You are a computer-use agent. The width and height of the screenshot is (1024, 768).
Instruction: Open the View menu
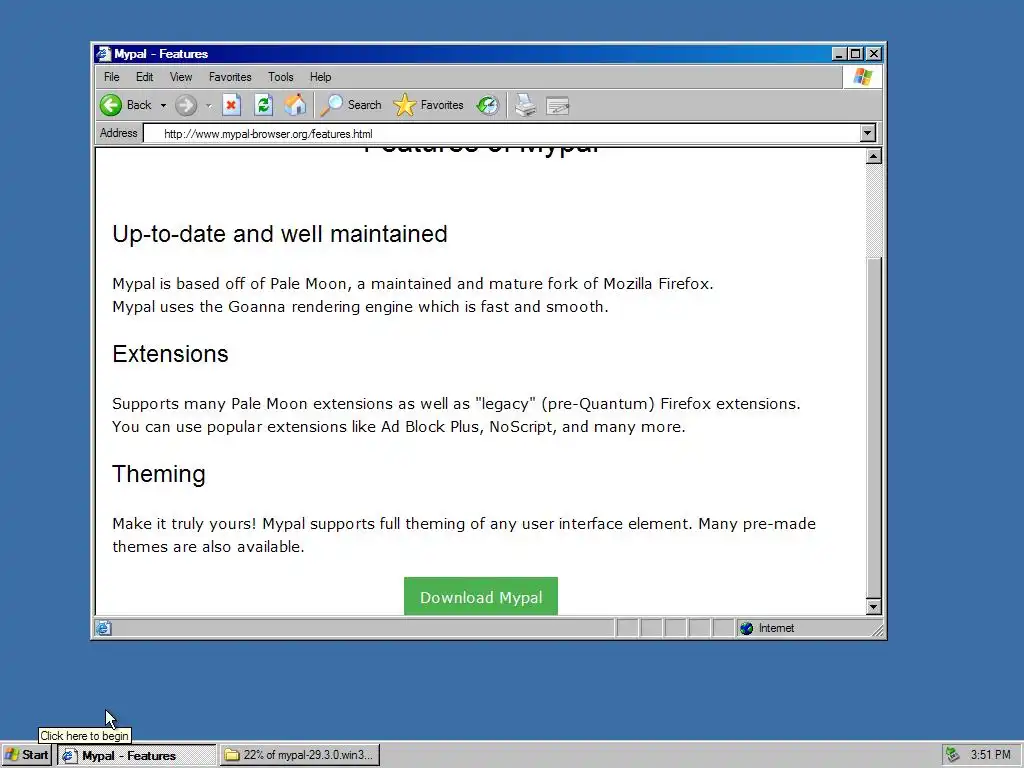(x=181, y=77)
